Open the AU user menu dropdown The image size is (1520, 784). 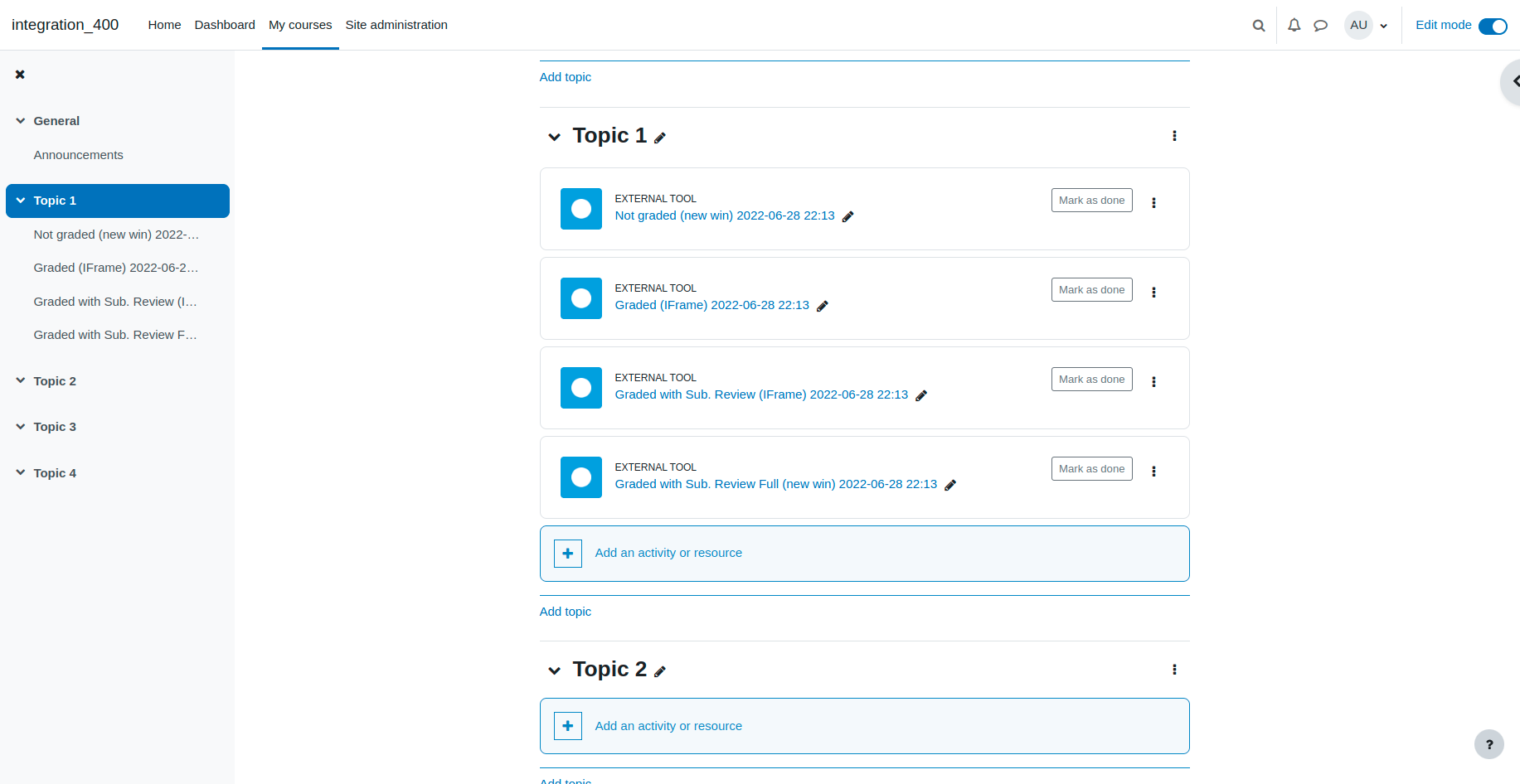tap(1366, 26)
